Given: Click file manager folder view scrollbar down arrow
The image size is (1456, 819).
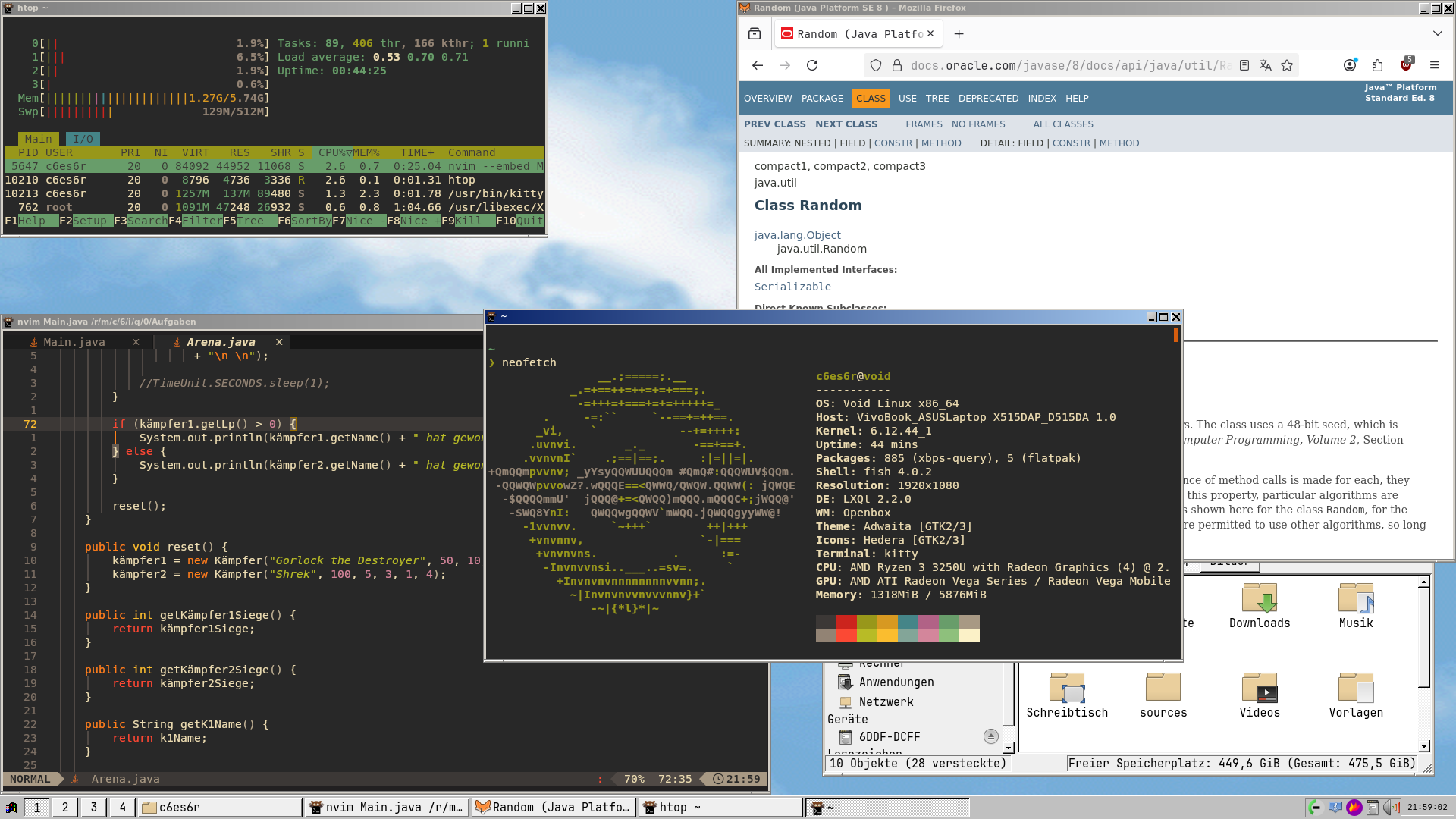Looking at the screenshot, I should coord(1424,746).
